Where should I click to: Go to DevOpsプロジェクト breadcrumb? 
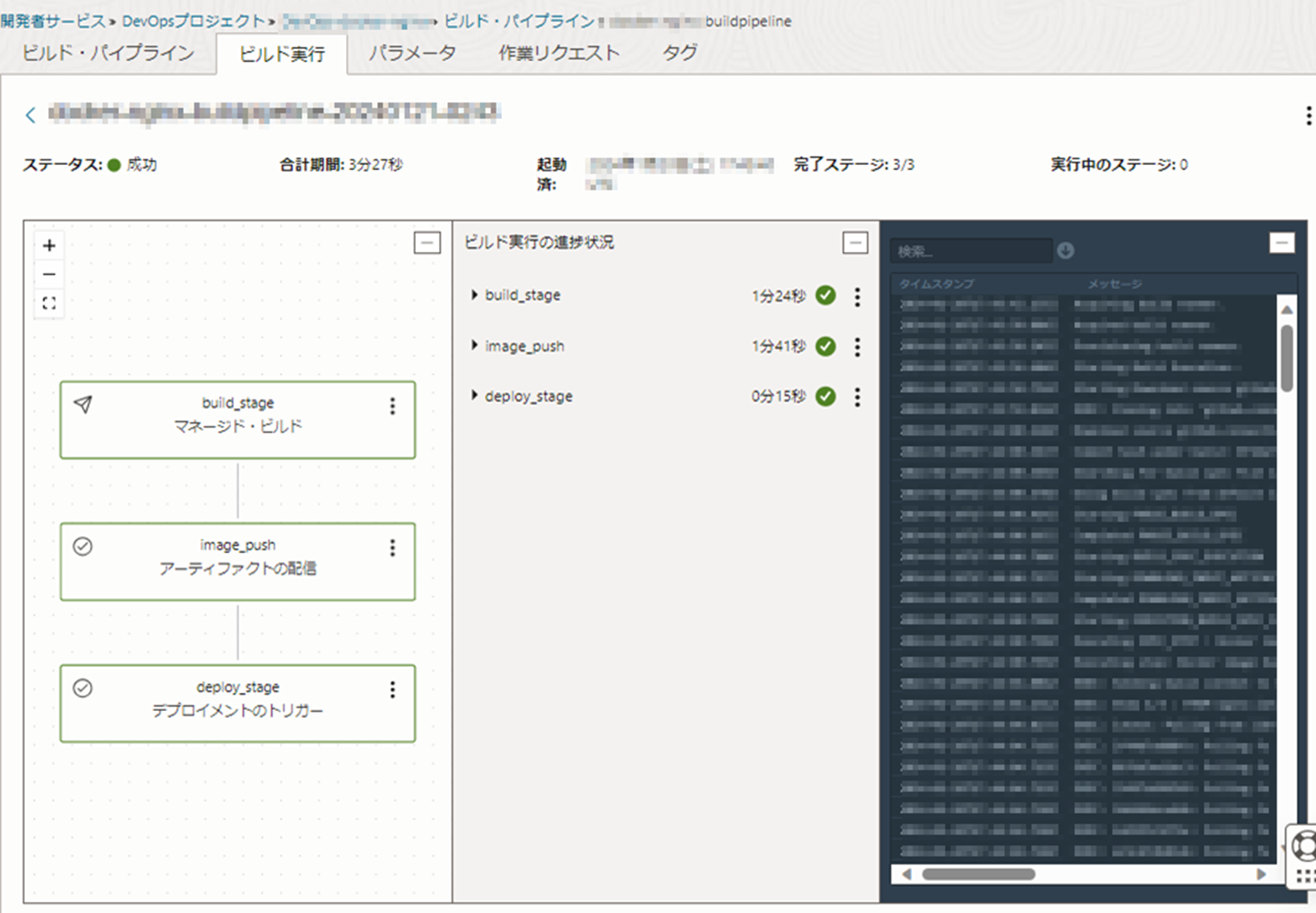pyautogui.click(x=193, y=21)
